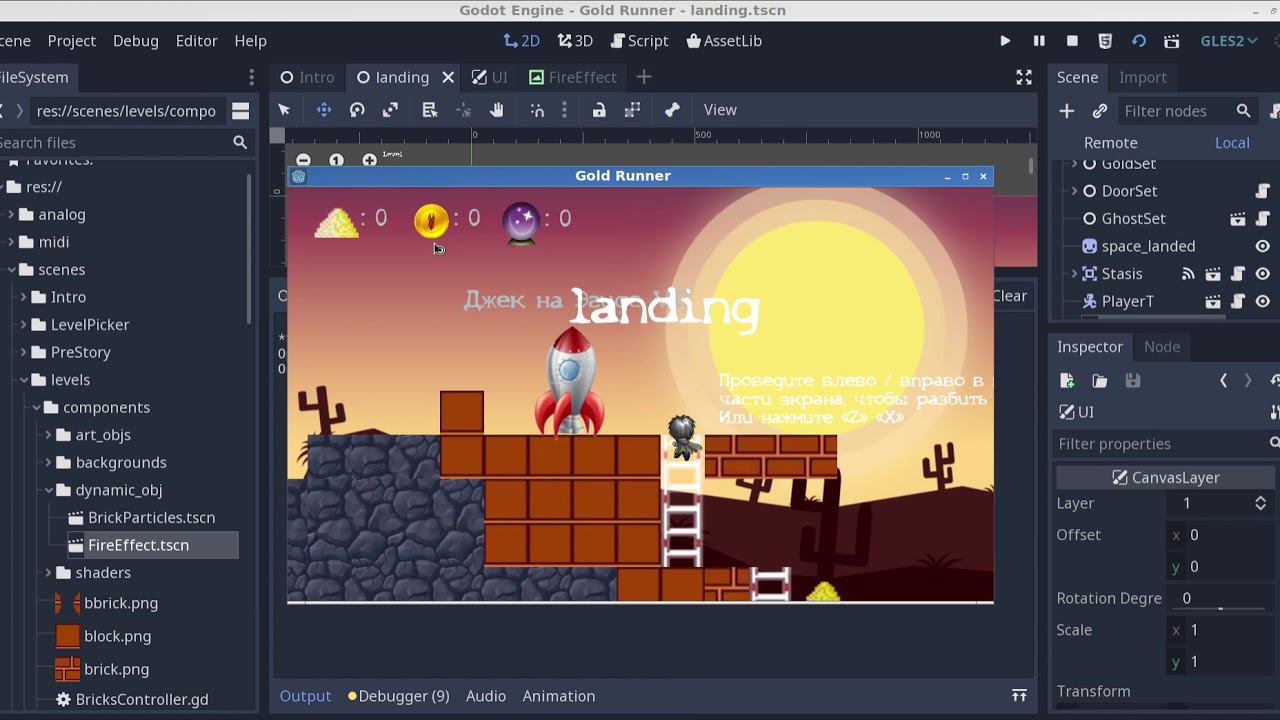This screenshot has height=720, width=1280.
Task: Stop the running project
Action: pos(1072,41)
